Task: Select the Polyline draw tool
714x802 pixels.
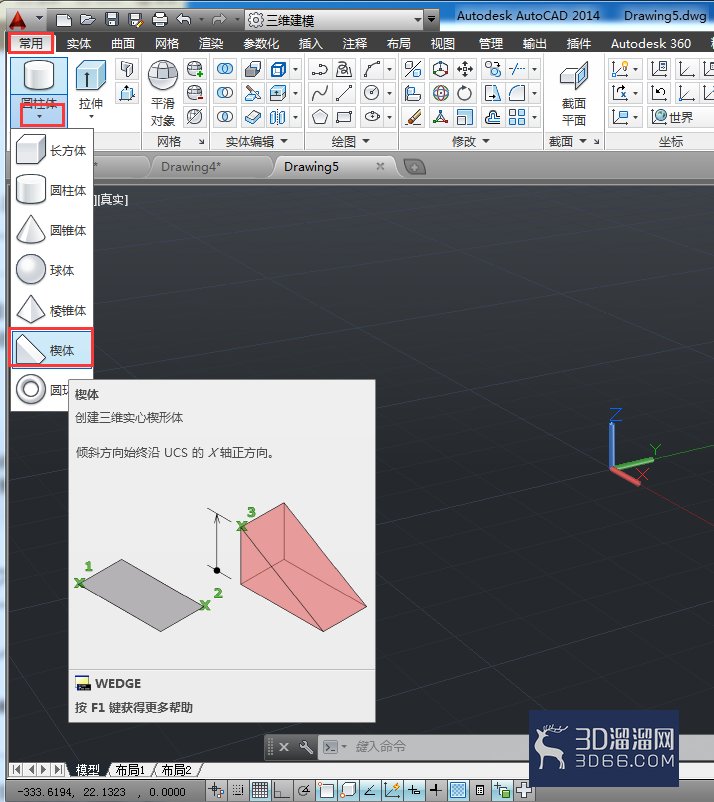Action: click(x=320, y=69)
